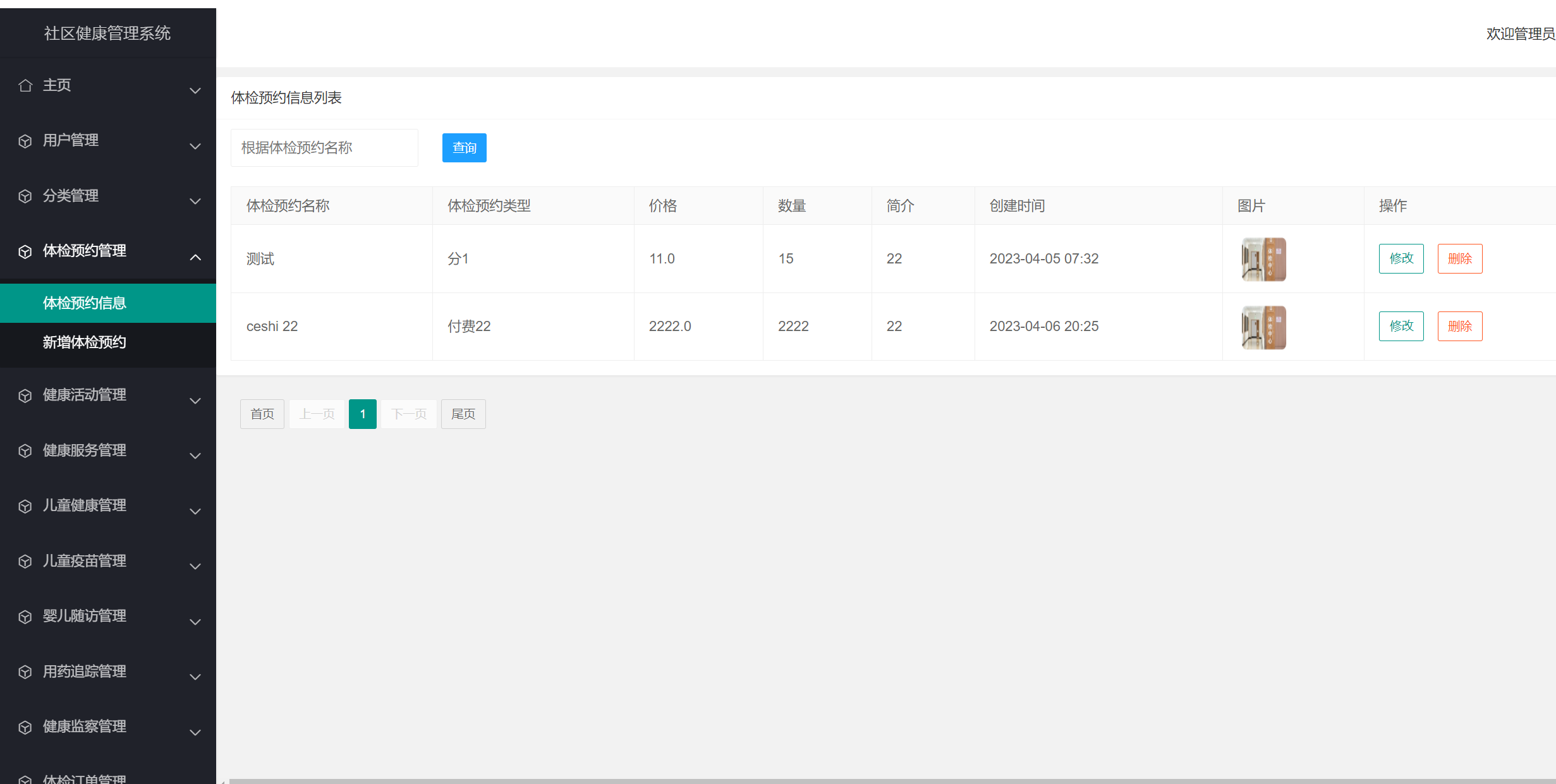Click the blue 查询 search button
Viewport: 1556px width, 784px height.
[464, 148]
